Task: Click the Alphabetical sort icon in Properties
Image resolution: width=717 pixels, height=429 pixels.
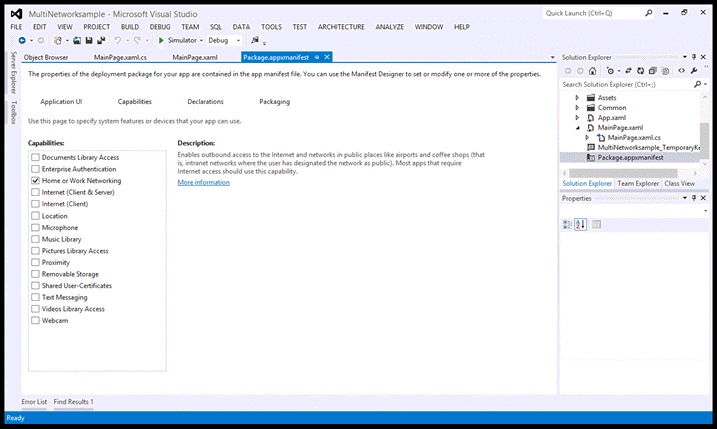Action: [x=581, y=225]
